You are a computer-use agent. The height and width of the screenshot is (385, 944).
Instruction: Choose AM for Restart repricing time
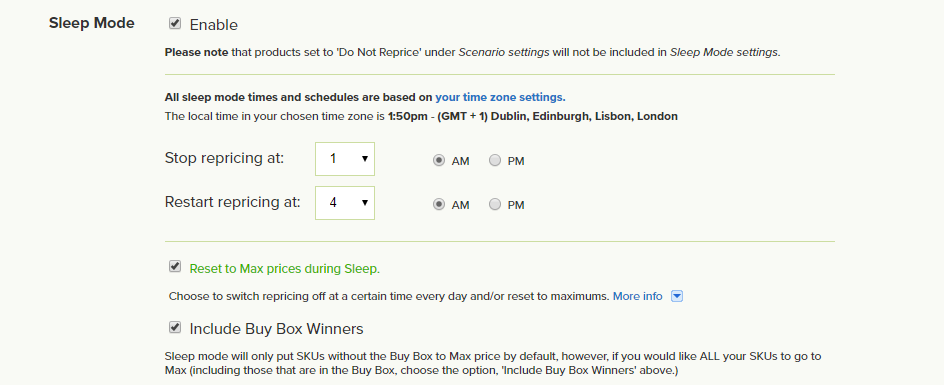[439, 205]
